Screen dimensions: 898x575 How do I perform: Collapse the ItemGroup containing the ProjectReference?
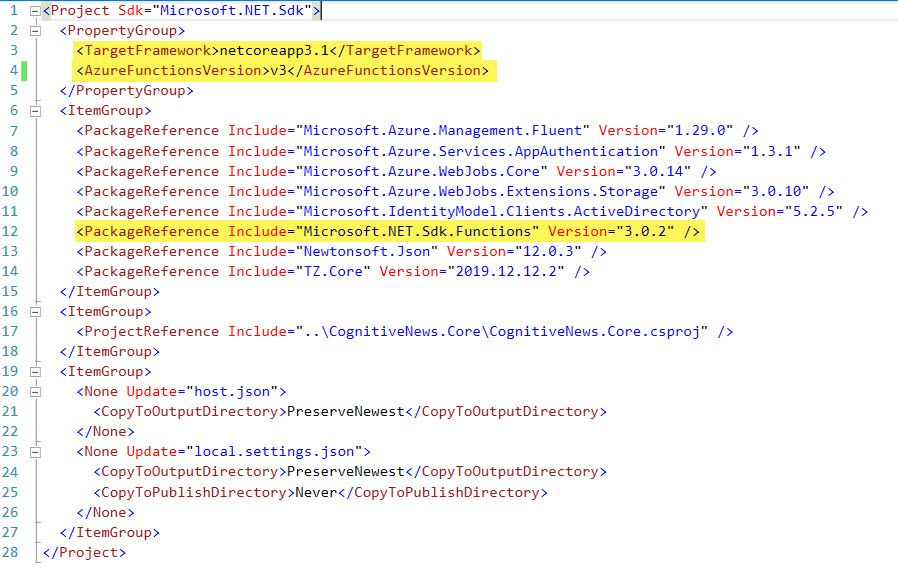tap(35, 312)
